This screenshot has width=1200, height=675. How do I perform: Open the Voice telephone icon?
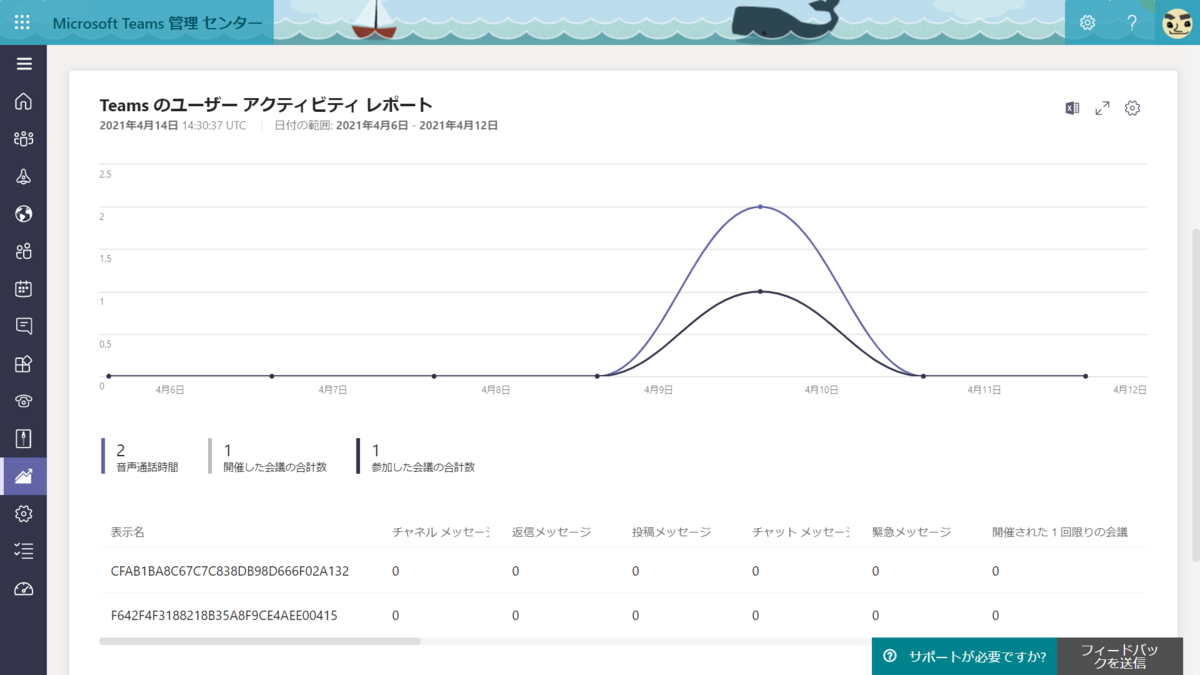(24, 401)
